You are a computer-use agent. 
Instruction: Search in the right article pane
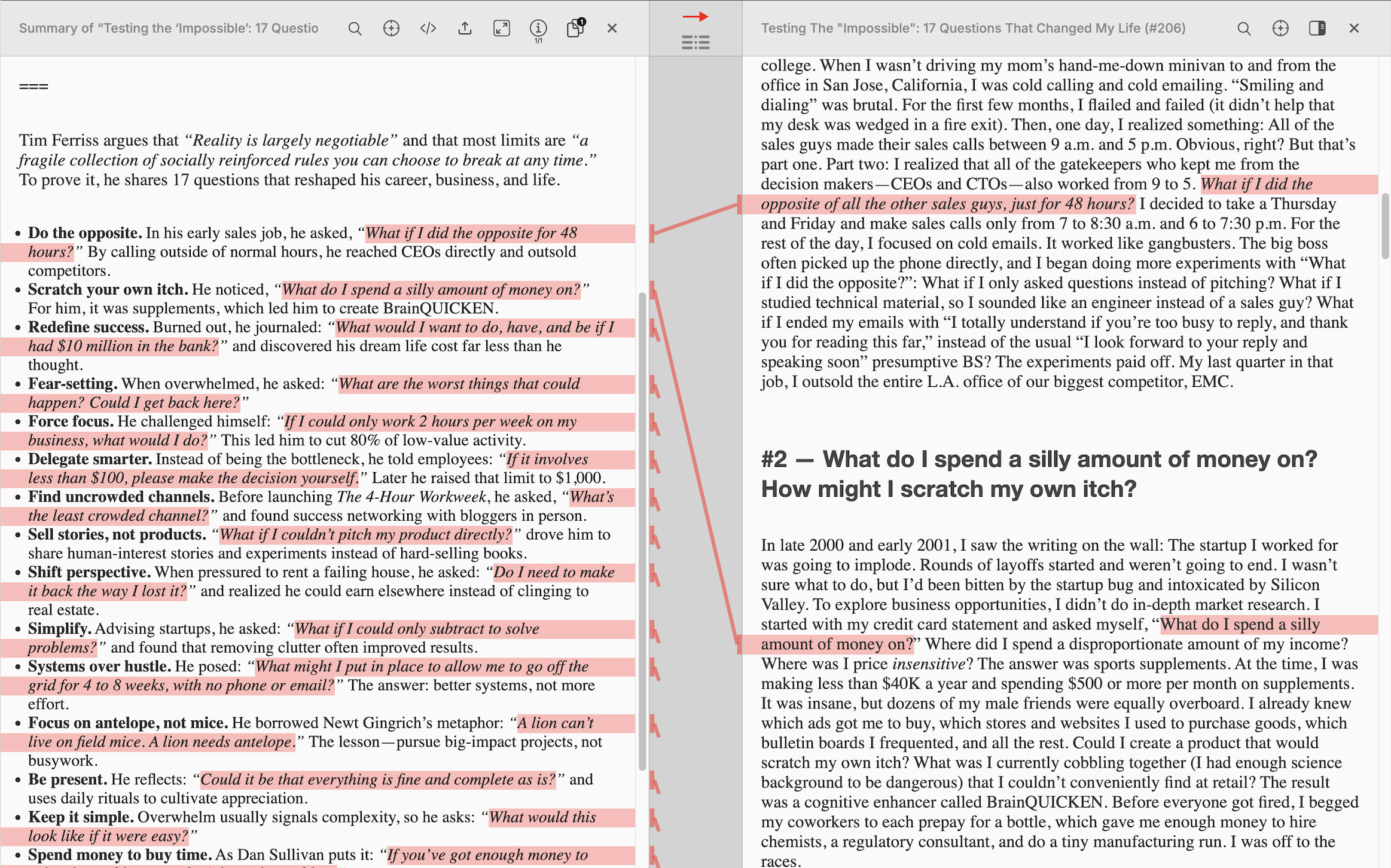(1244, 28)
